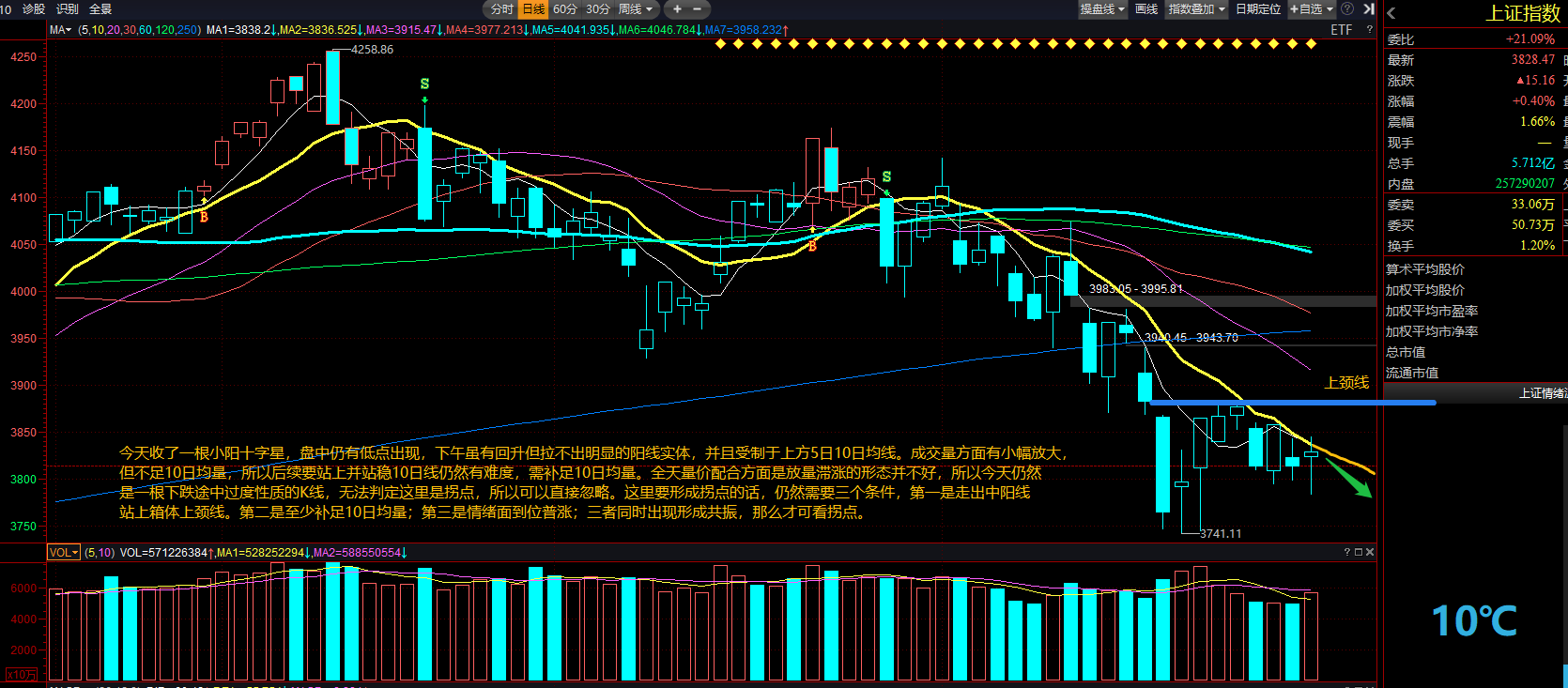The height and width of the screenshot is (688, 1568).
Task: Click 日期定位 button
Action: tap(1258, 8)
